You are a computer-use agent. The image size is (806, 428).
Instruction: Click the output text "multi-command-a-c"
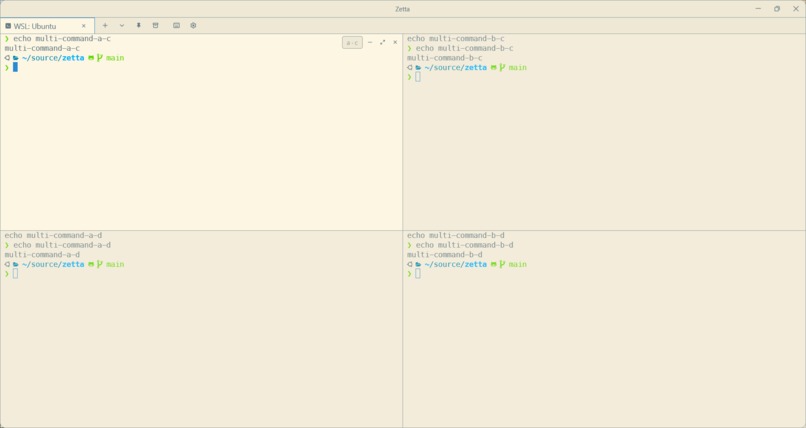(42, 48)
